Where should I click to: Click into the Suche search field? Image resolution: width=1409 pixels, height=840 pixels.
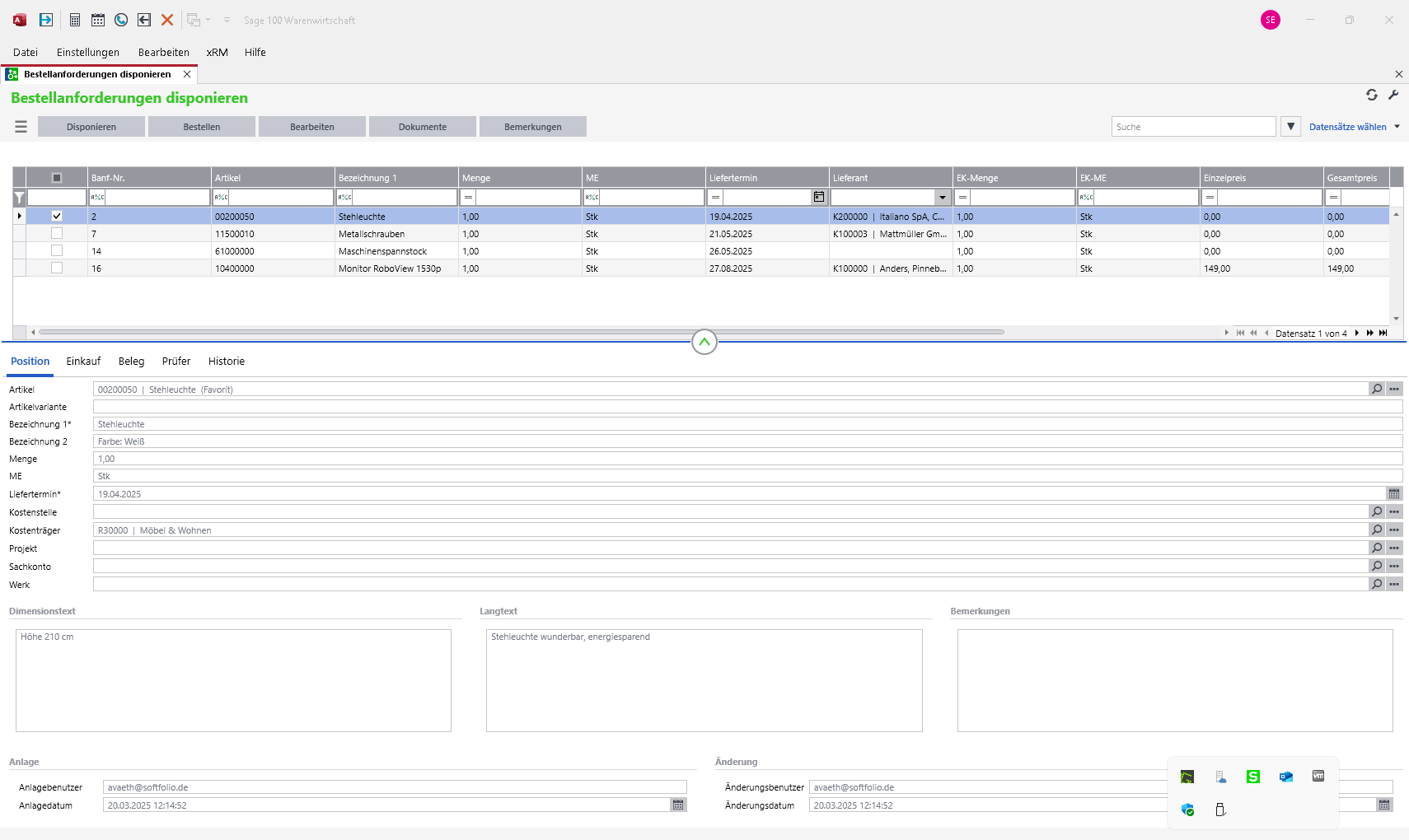(x=1192, y=127)
